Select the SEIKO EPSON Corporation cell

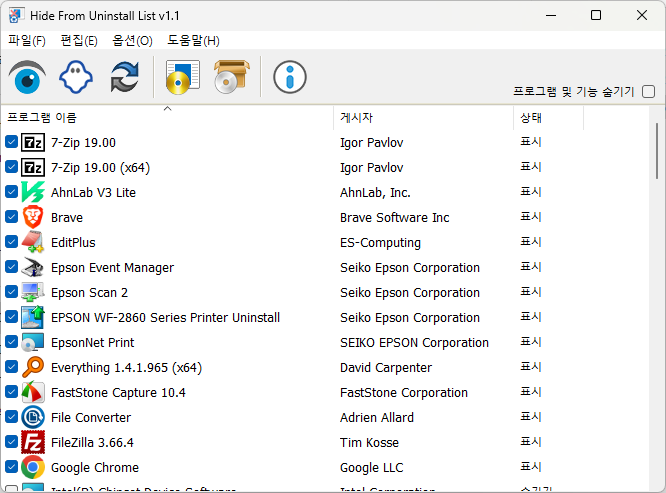(x=414, y=342)
